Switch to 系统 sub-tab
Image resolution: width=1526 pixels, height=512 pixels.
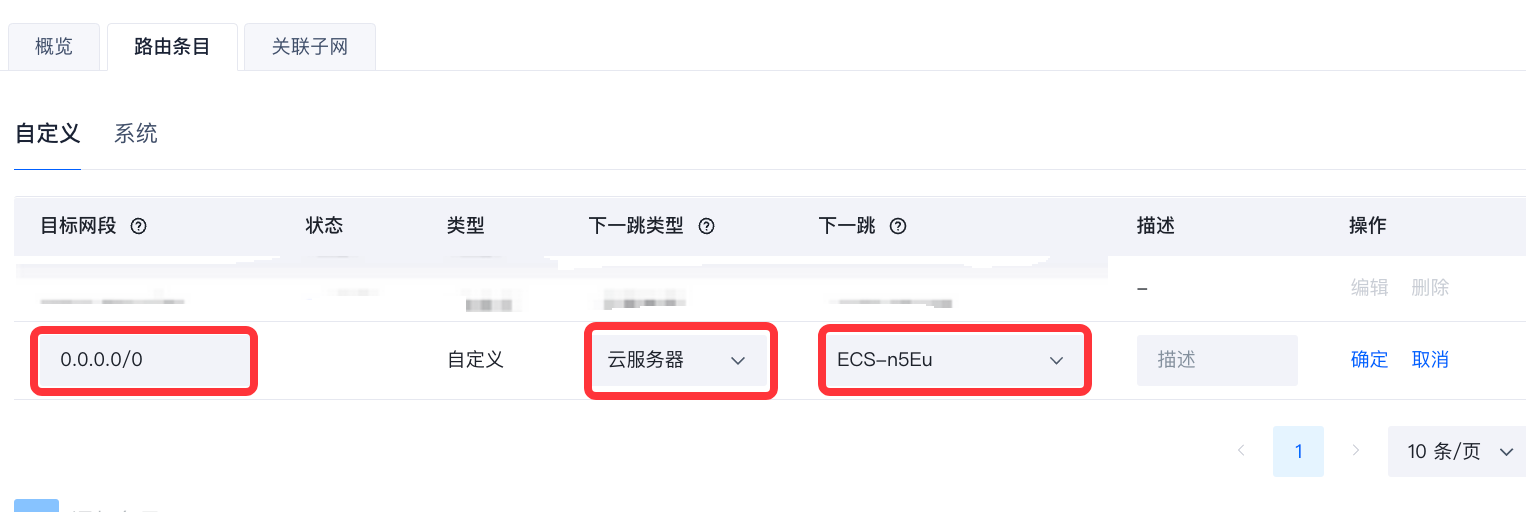[x=136, y=134]
